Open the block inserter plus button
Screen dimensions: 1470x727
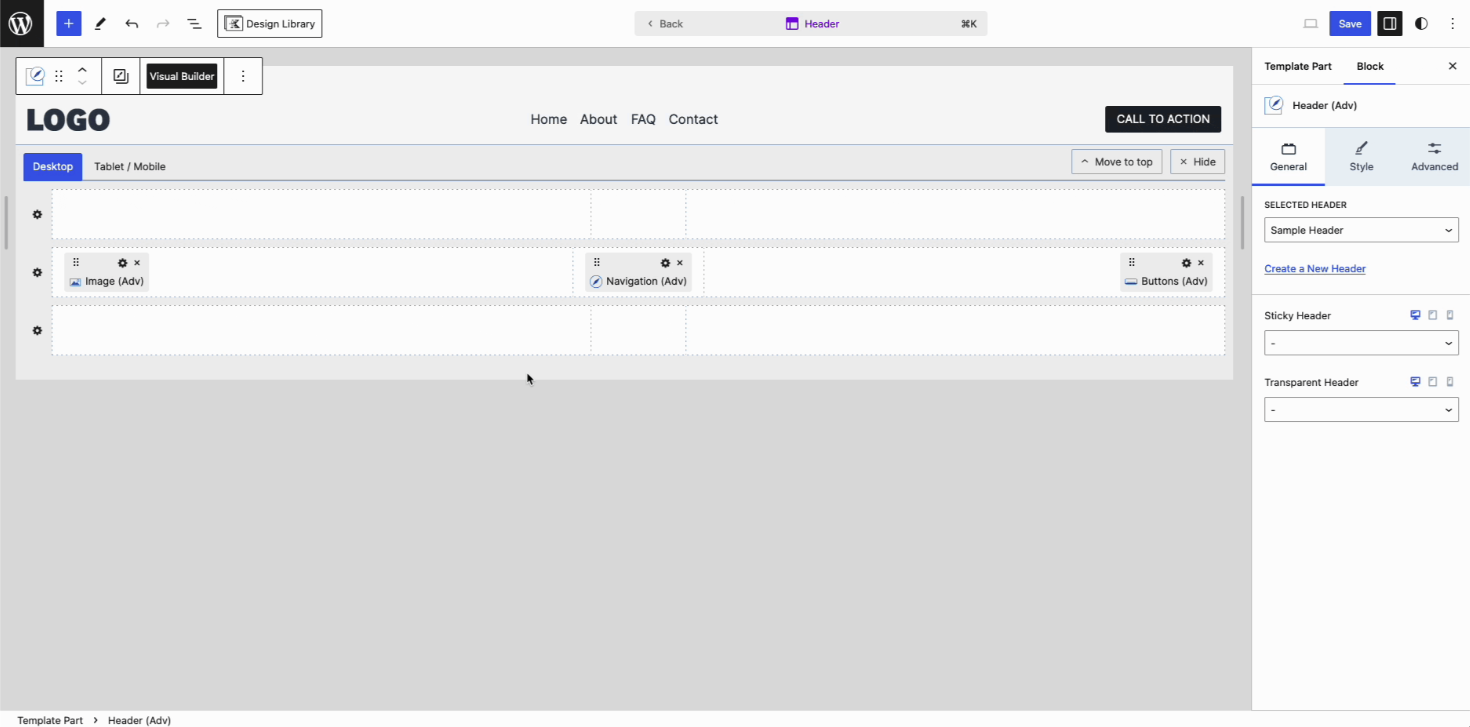pos(68,23)
